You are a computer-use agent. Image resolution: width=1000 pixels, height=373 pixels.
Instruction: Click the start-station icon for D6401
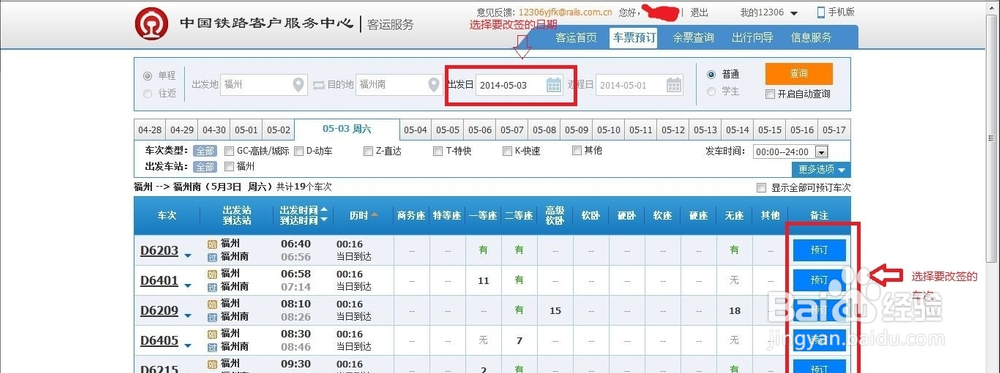click(x=212, y=274)
